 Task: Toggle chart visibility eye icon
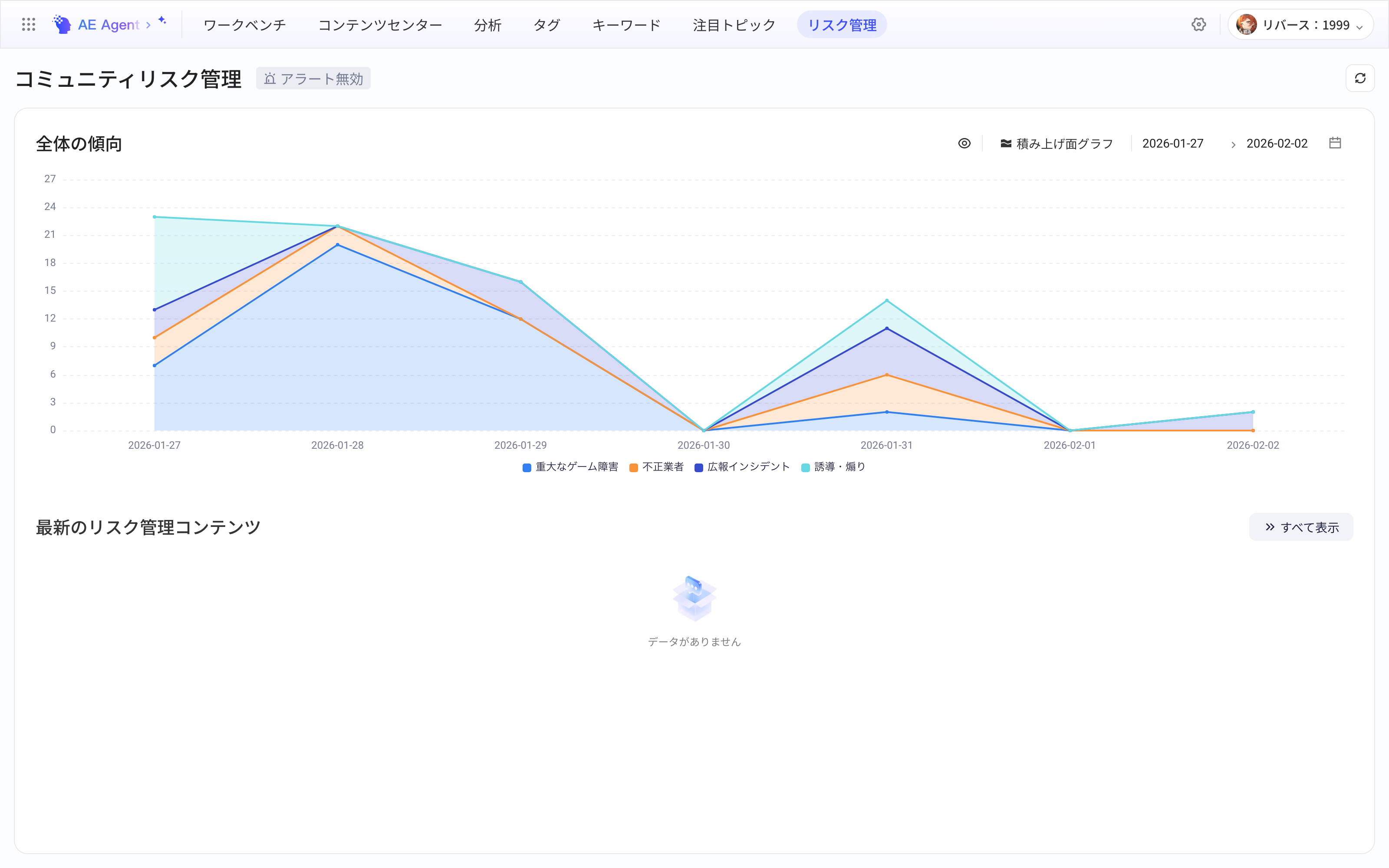pyautogui.click(x=964, y=144)
